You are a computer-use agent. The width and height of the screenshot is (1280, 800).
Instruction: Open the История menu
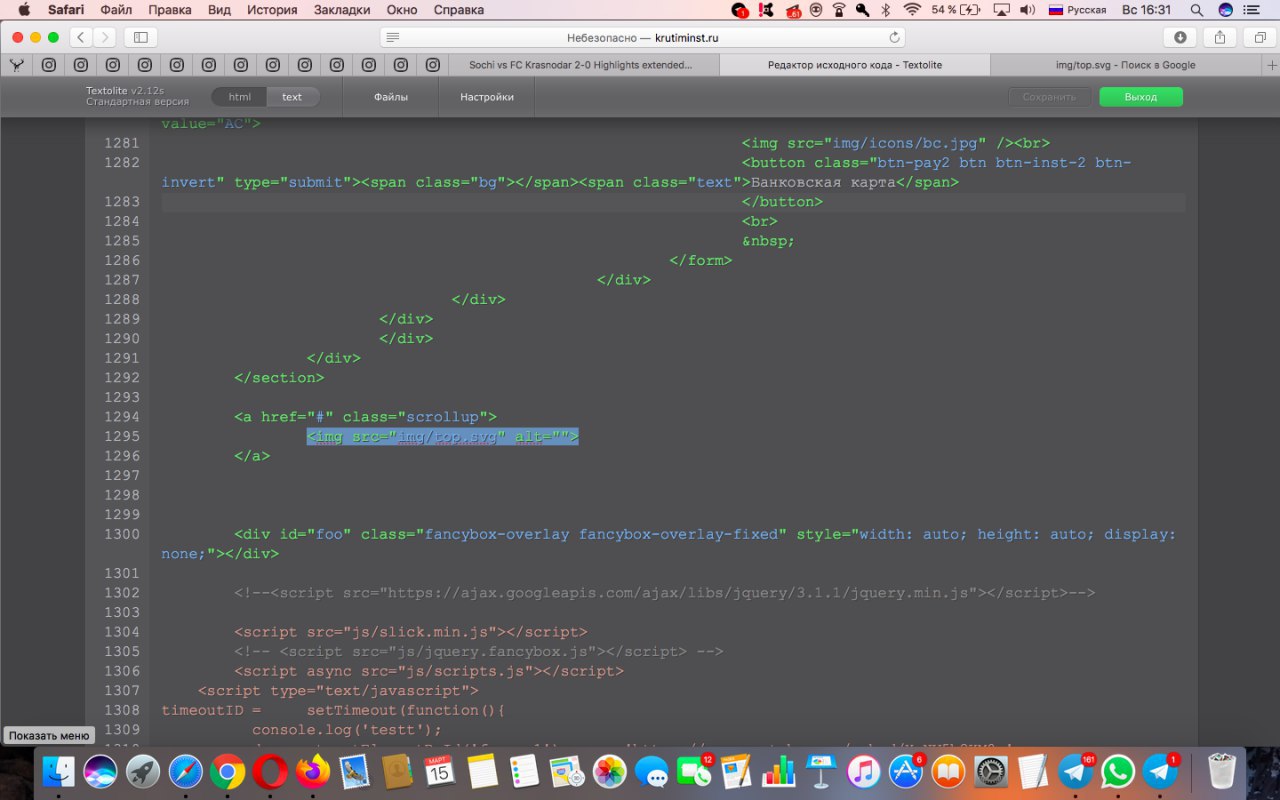pyautogui.click(x=271, y=10)
